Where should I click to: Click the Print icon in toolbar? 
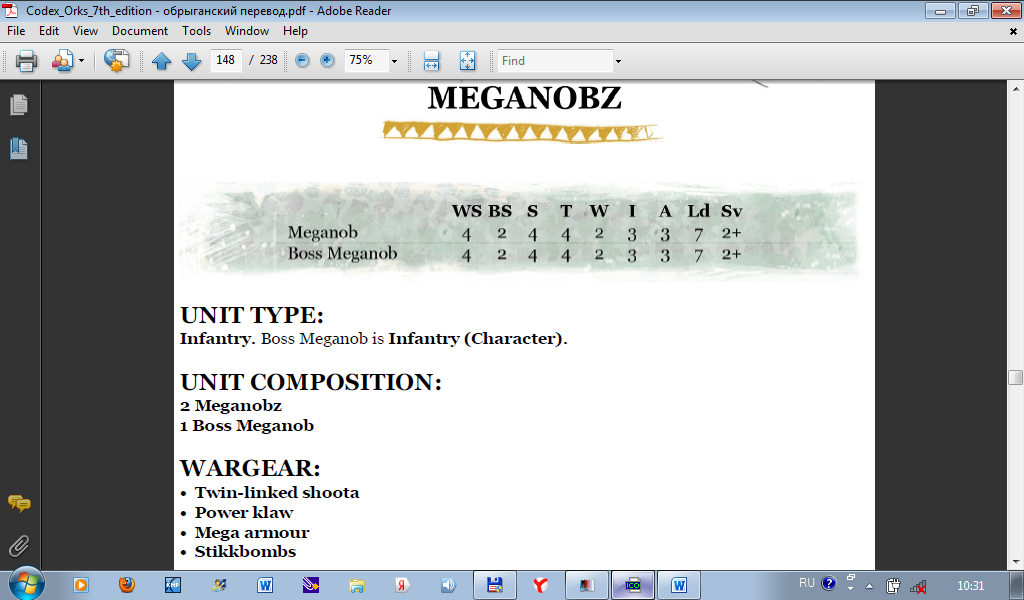pyautogui.click(x=27, y=61)
